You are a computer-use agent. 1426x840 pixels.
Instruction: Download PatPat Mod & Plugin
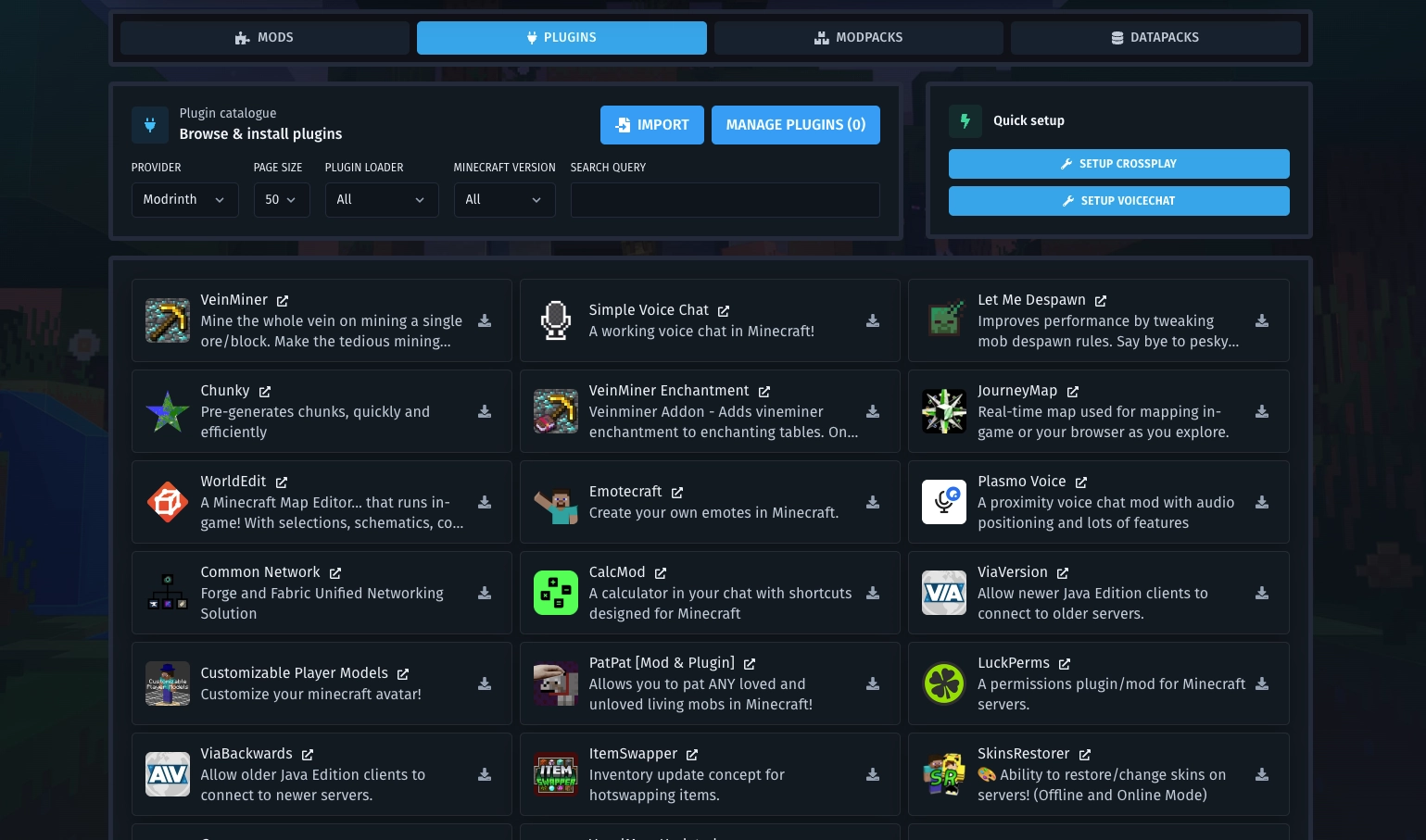[x=873, y=683]
